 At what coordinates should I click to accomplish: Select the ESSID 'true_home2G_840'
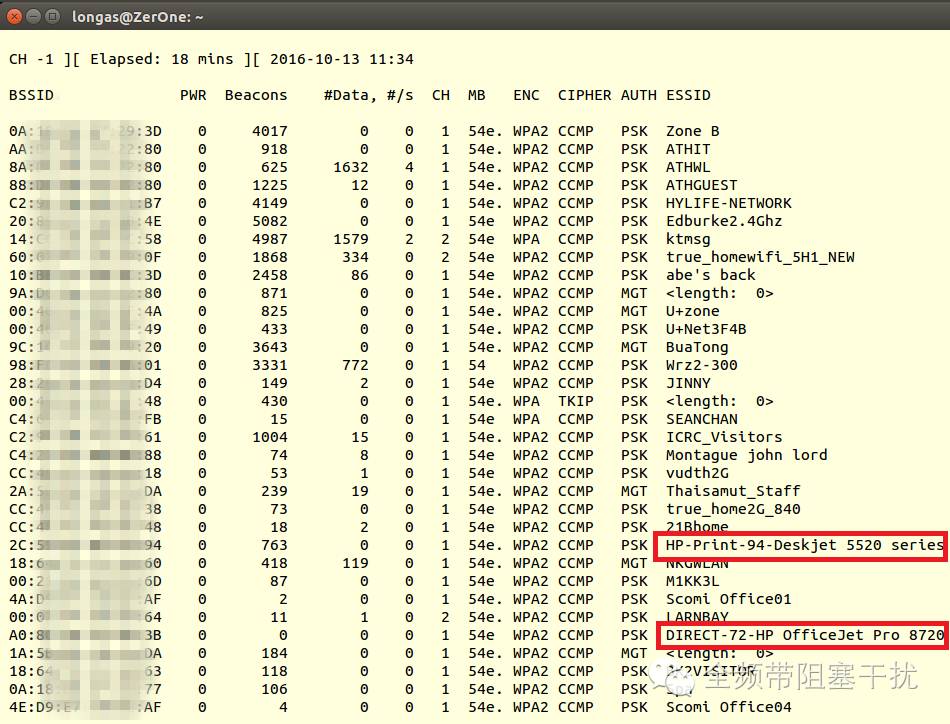tap(733, 510)
